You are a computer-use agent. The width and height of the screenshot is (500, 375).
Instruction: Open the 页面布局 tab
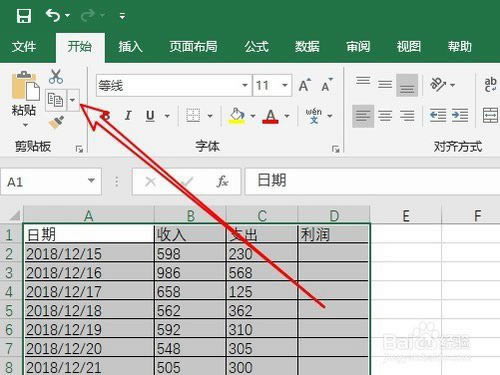(x=193, y=47)
